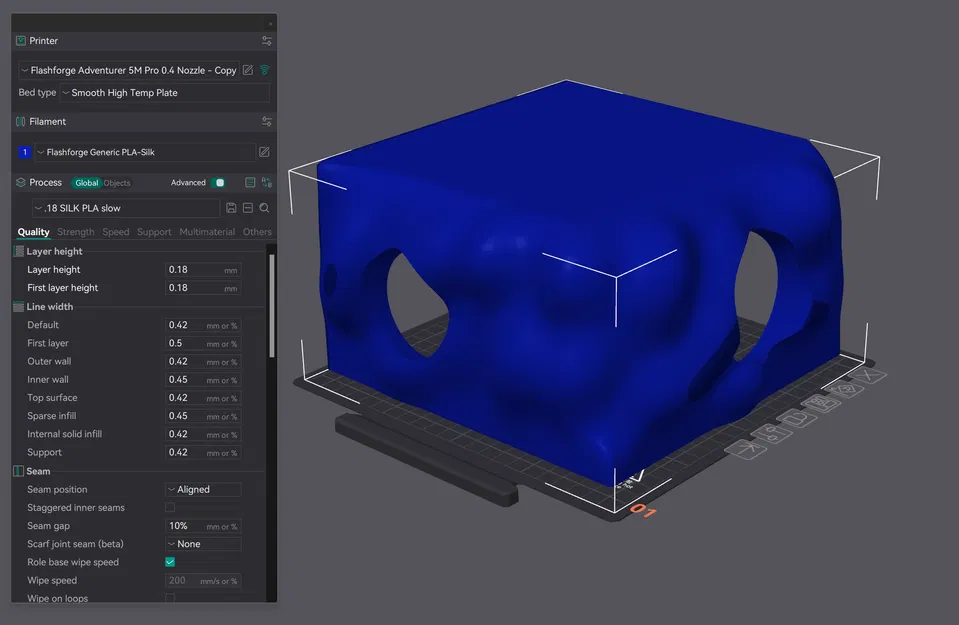The width and height of the screenshot is (959, 625).
Task: Toggle the Advanced process mode switch
Action: coord(220,182)
